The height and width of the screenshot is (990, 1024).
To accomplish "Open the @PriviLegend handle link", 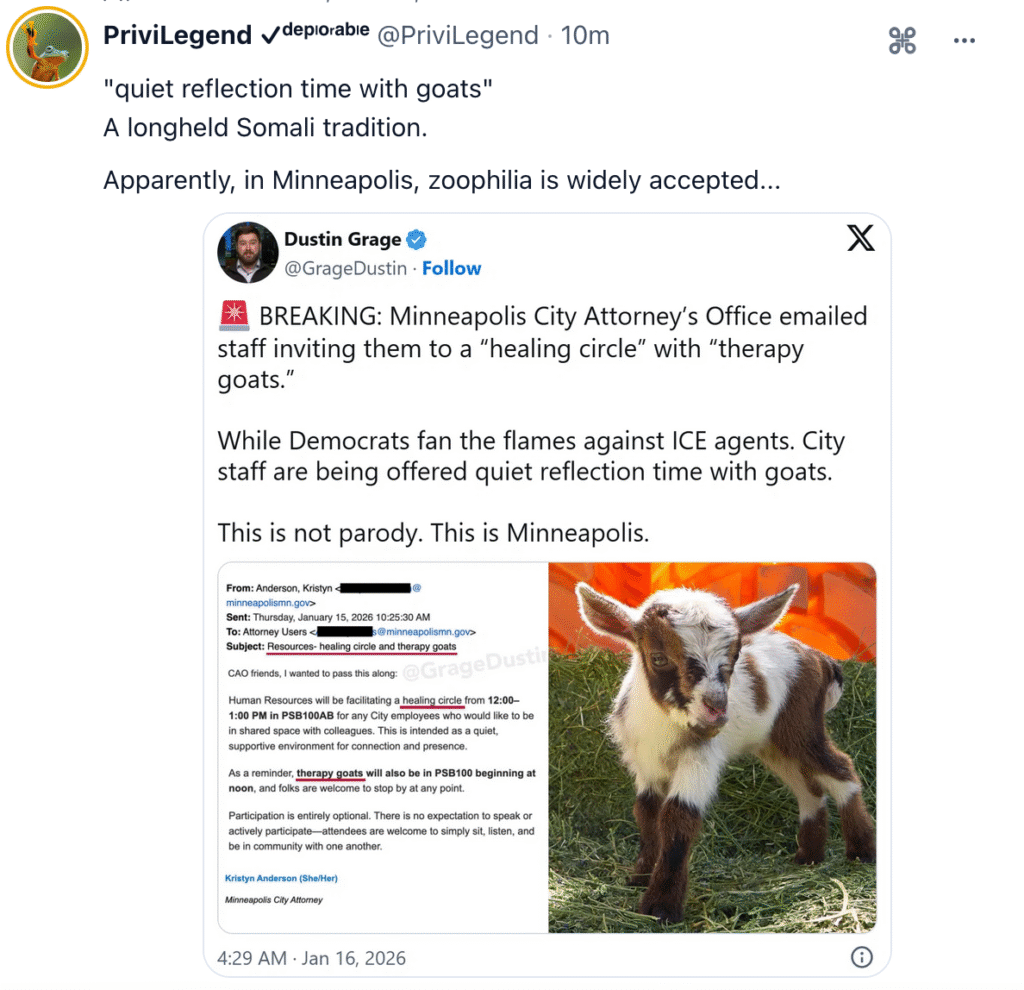I will [458, 35].
